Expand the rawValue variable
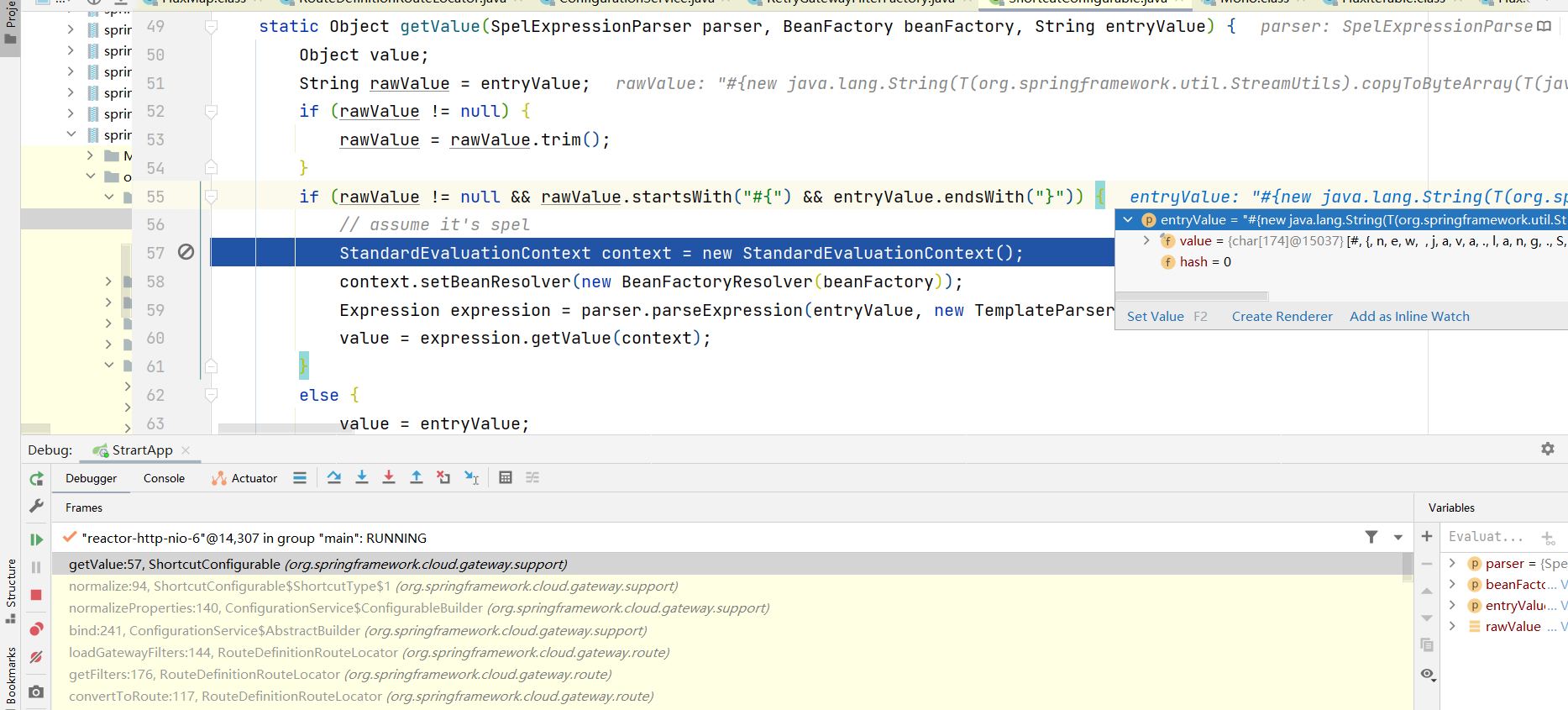Viewport: 1568px width, 710px height. point(1452,626)
